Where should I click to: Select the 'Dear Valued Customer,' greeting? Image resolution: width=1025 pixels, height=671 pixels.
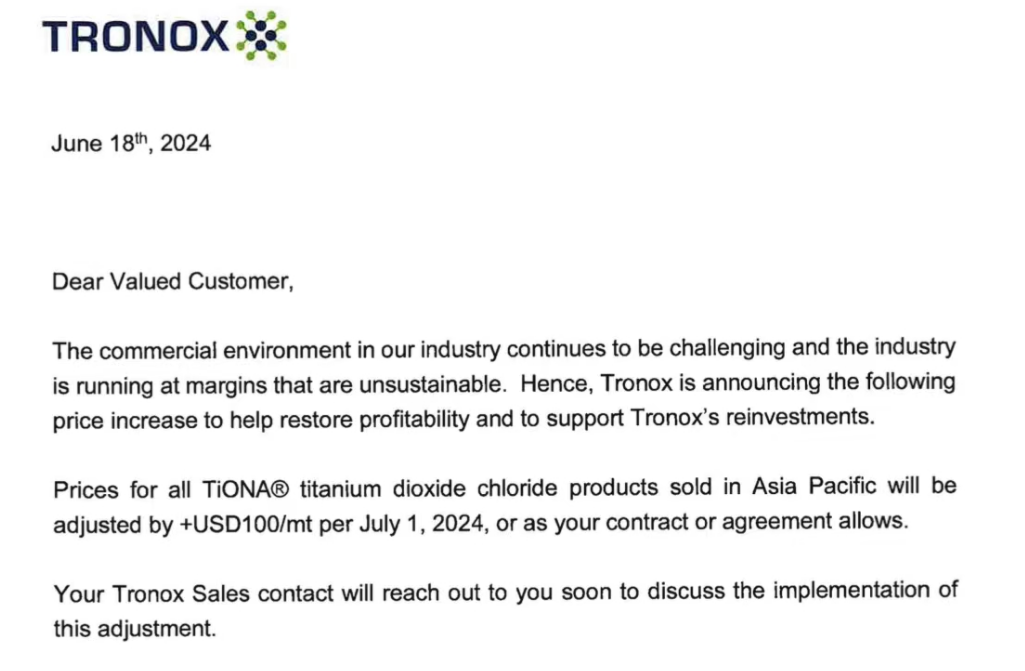(173, 281)
